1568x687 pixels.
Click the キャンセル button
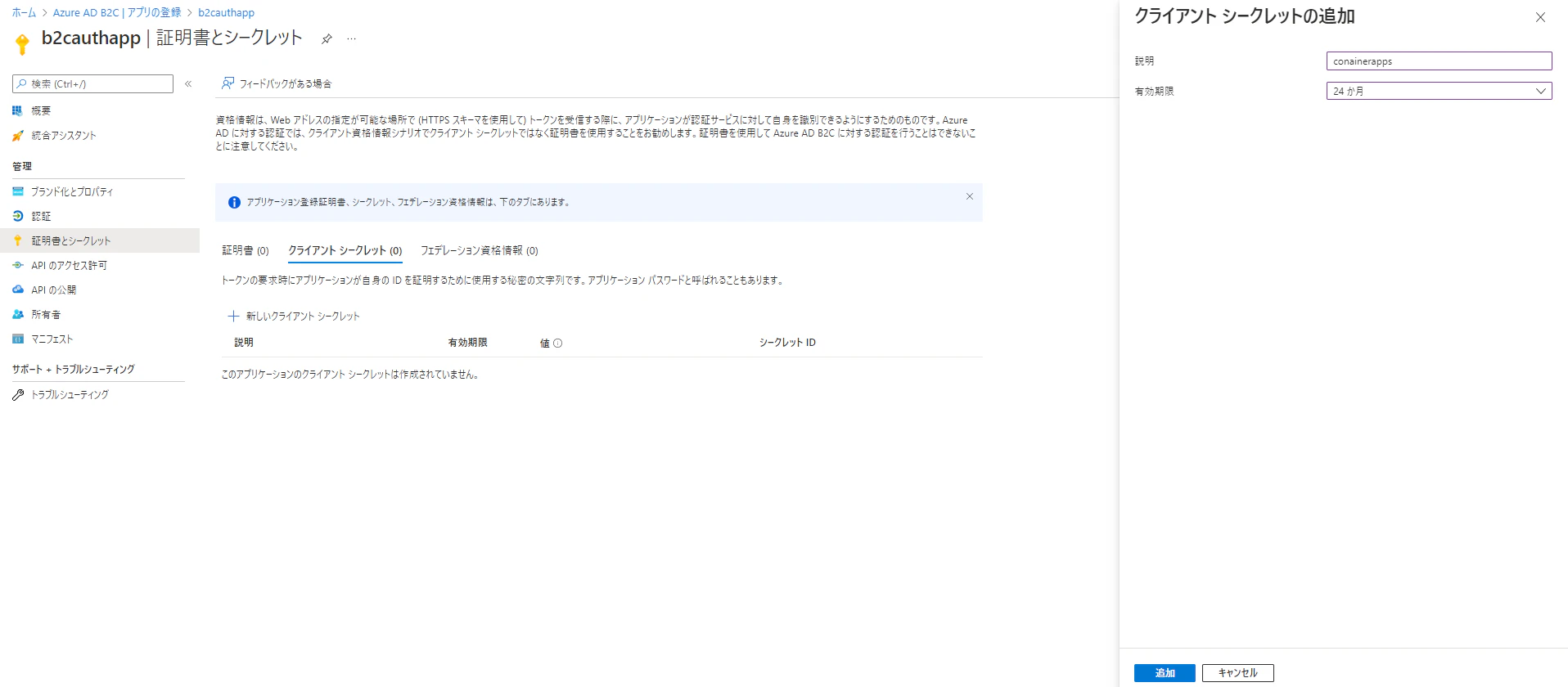[x=1237, y=673]
